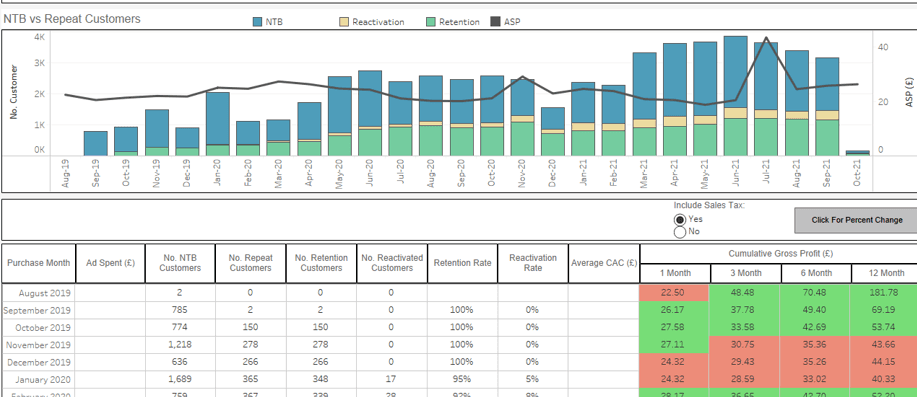Click NTB customers value 1,218
The image size is (917, 397).
point(180,344)
